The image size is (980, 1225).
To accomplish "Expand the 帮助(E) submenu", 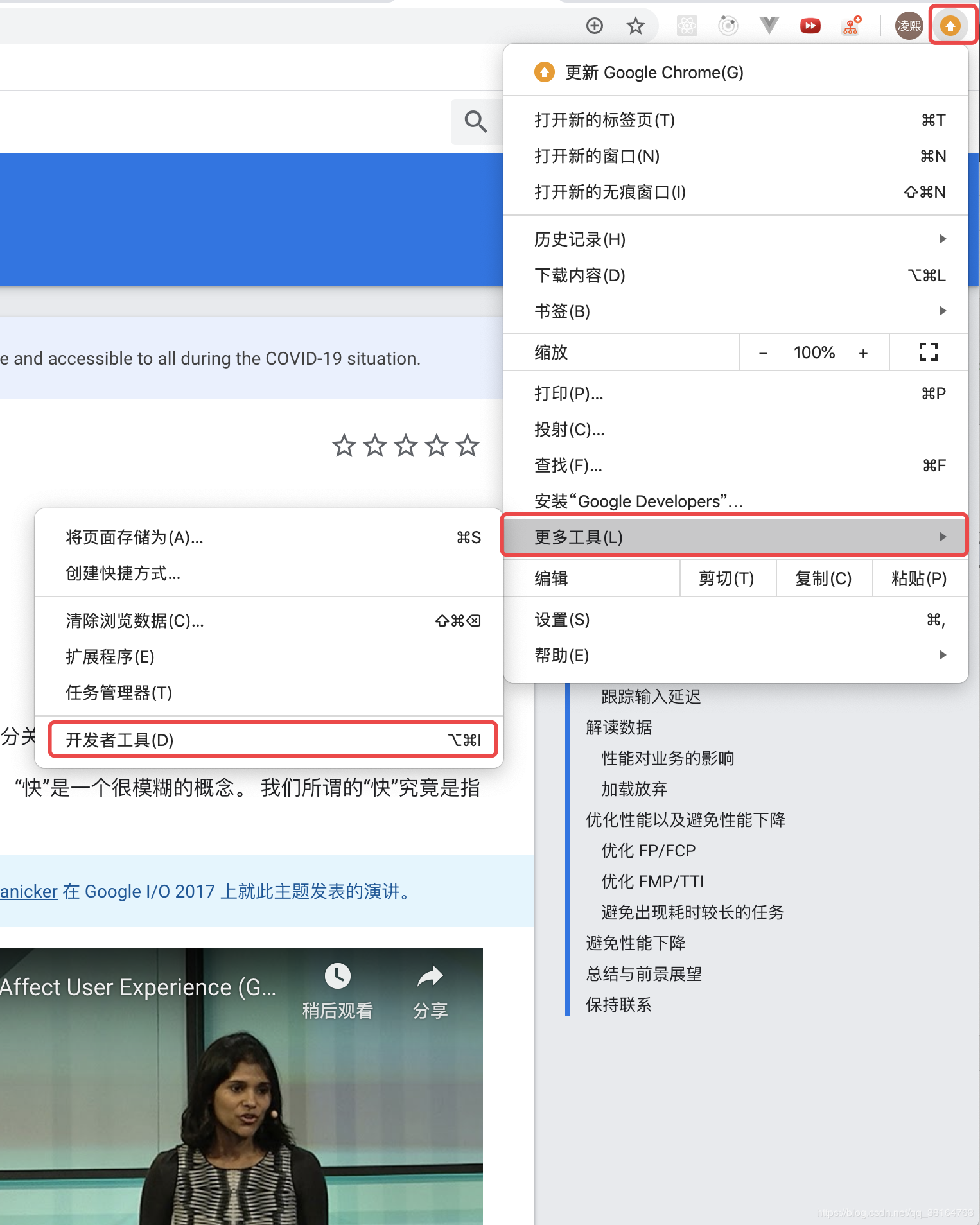I will (x=736, y=656).
